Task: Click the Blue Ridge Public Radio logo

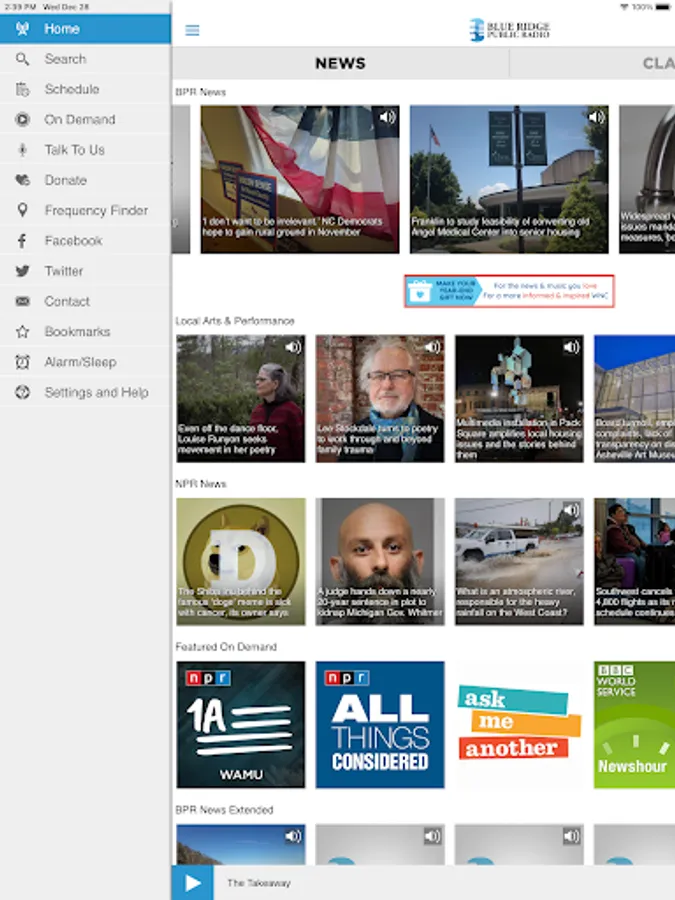Action: click(x=509, y=30)
